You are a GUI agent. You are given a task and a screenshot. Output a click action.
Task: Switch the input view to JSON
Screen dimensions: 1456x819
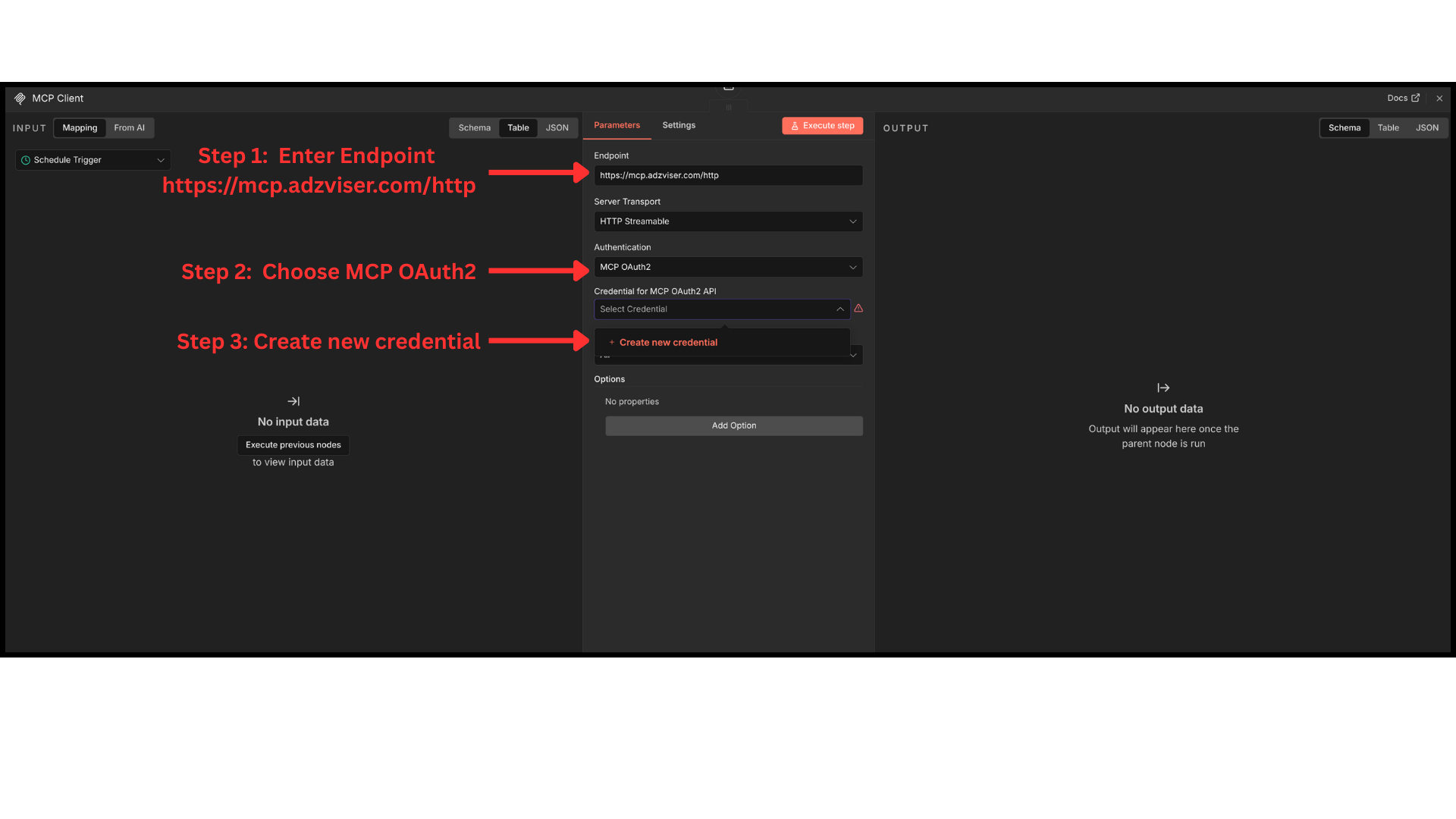pyautogui.click(x=557, y=127)
